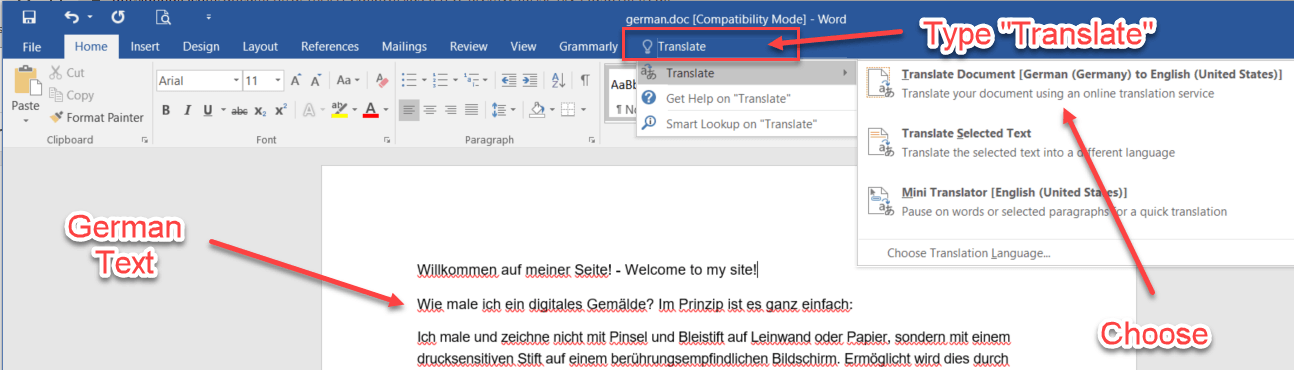Switch to the References tab

pos(330,46)
